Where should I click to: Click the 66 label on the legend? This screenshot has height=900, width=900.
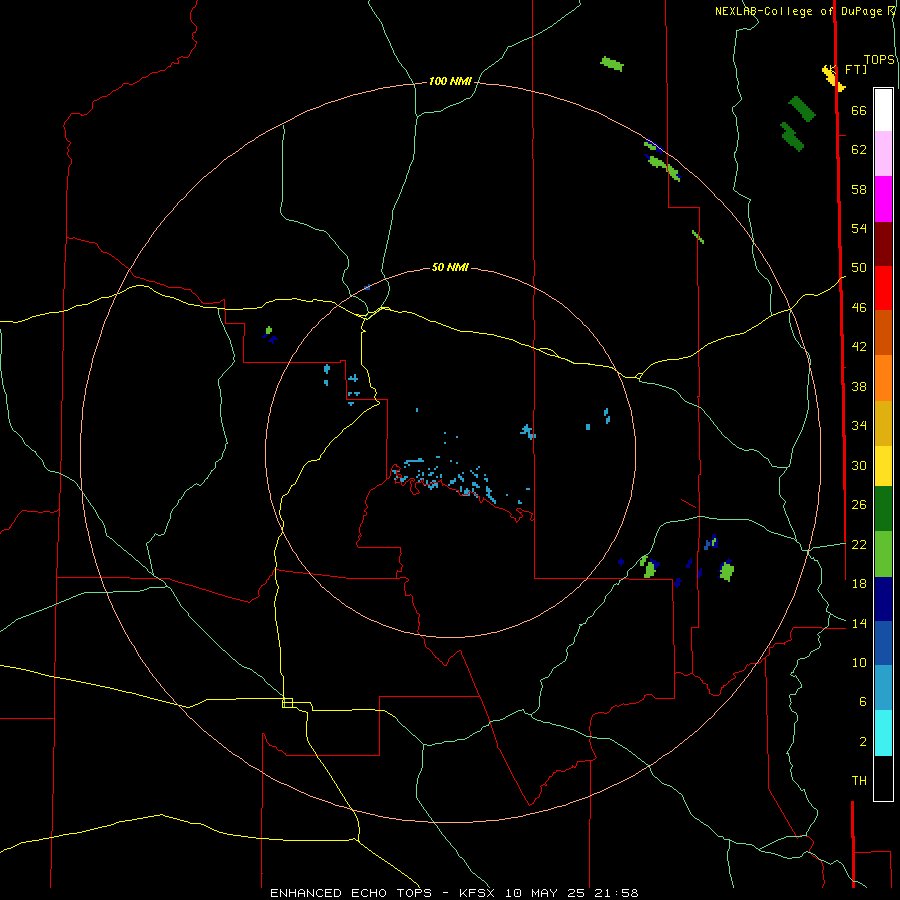(x=859, y=111)
